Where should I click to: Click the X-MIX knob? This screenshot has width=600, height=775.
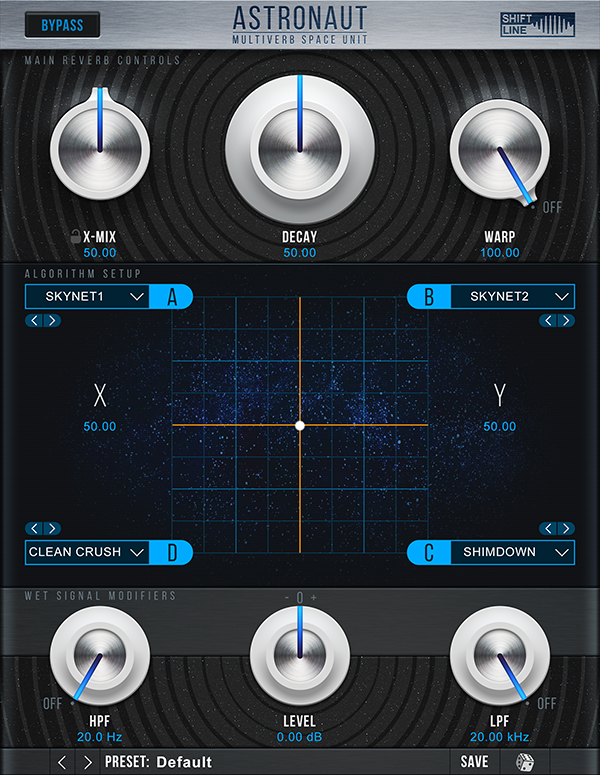(x=100, y=149)
